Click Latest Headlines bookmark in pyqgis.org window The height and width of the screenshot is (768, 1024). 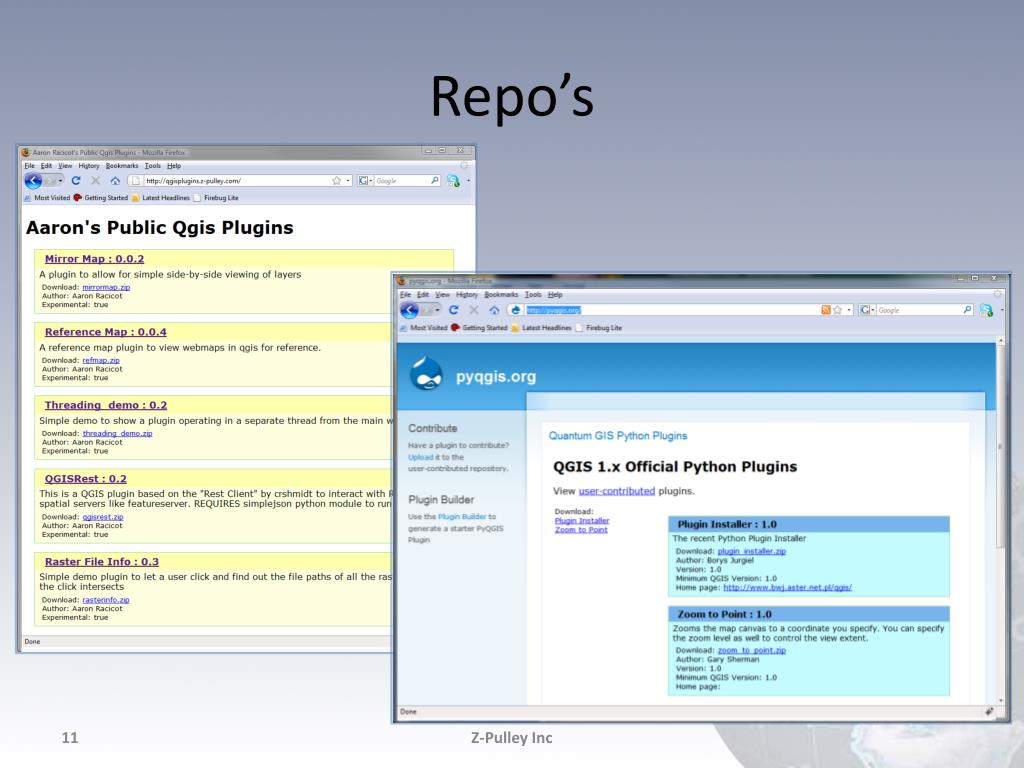point(541,328)
